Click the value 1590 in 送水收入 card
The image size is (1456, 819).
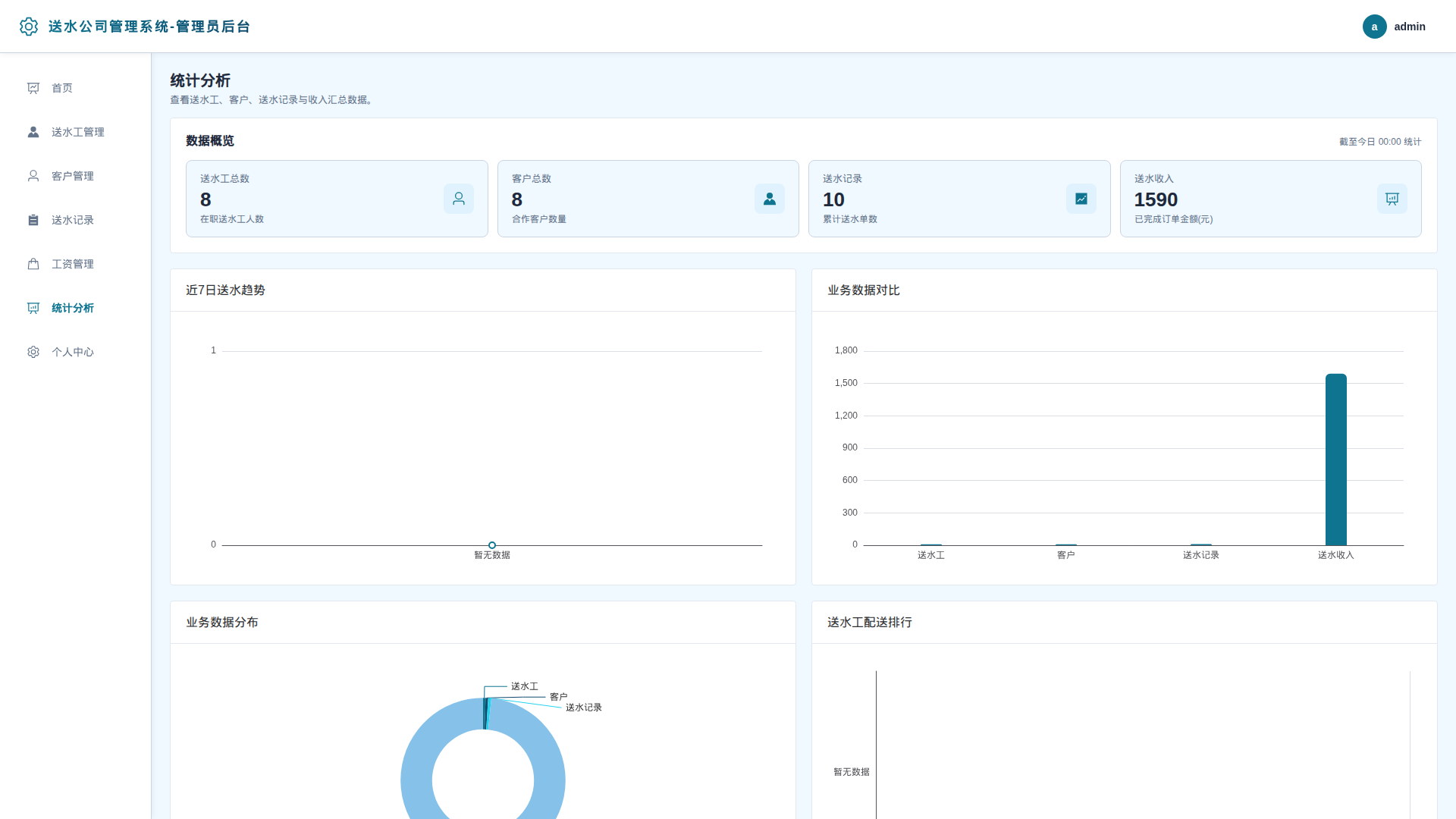point(1156,199)
